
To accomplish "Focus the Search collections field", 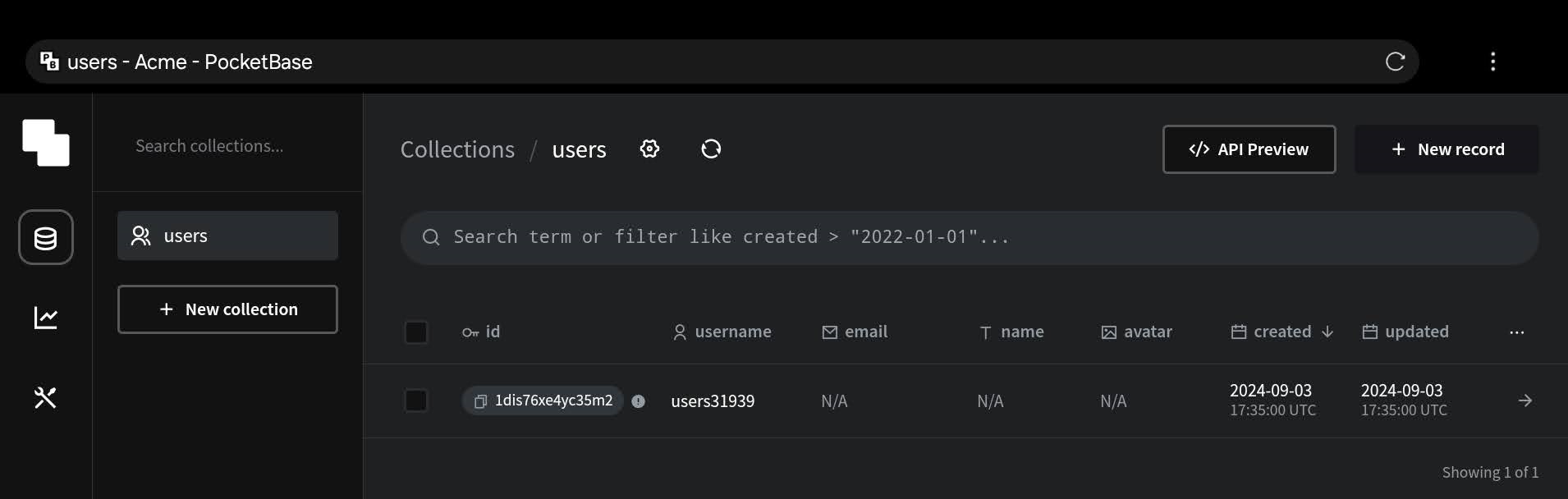I will 227,146.
